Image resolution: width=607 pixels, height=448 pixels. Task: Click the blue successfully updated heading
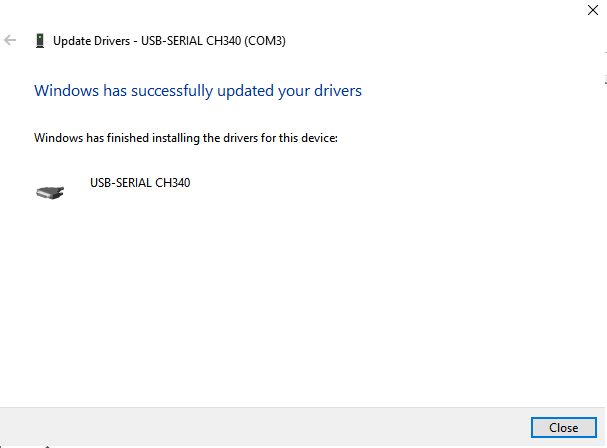tap(198, 91)
